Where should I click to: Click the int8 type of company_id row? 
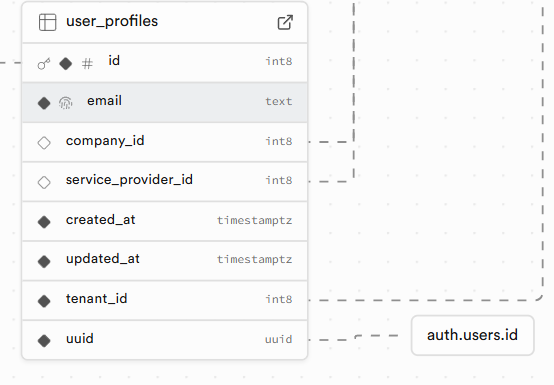[279, 141]
